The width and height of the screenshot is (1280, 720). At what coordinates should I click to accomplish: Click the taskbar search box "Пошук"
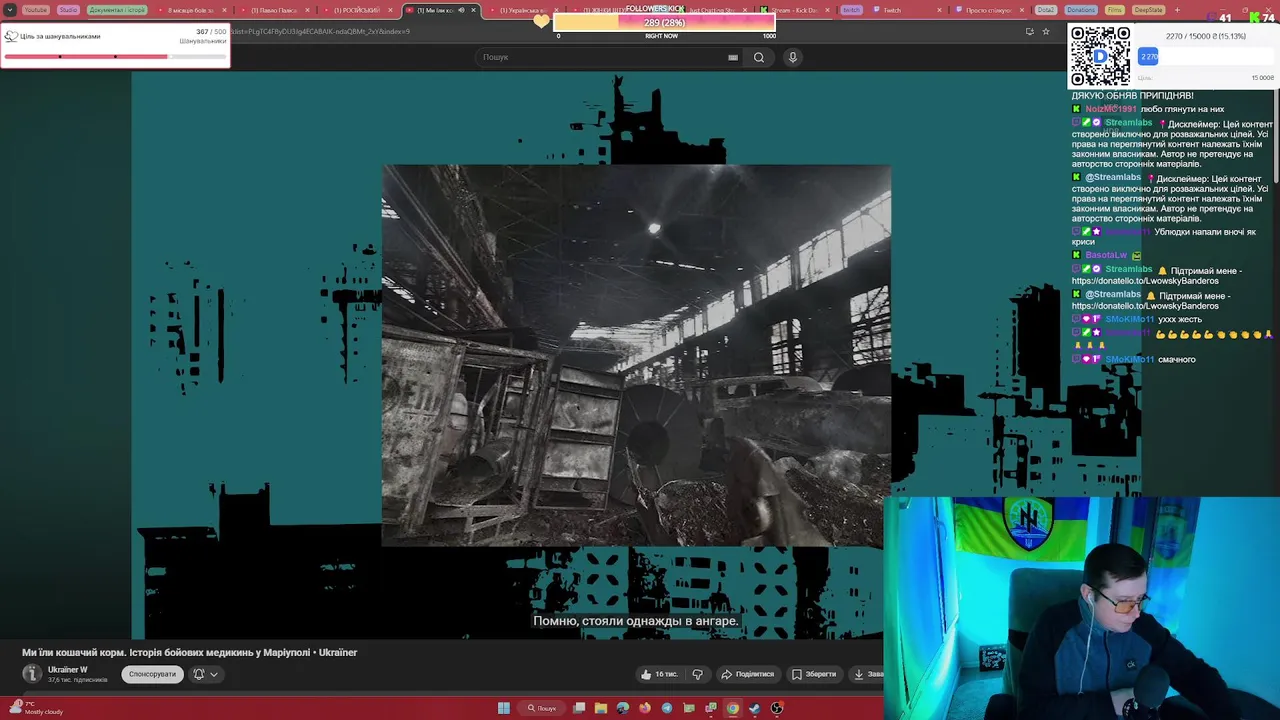pyautogui.click(x=542, y=708)
